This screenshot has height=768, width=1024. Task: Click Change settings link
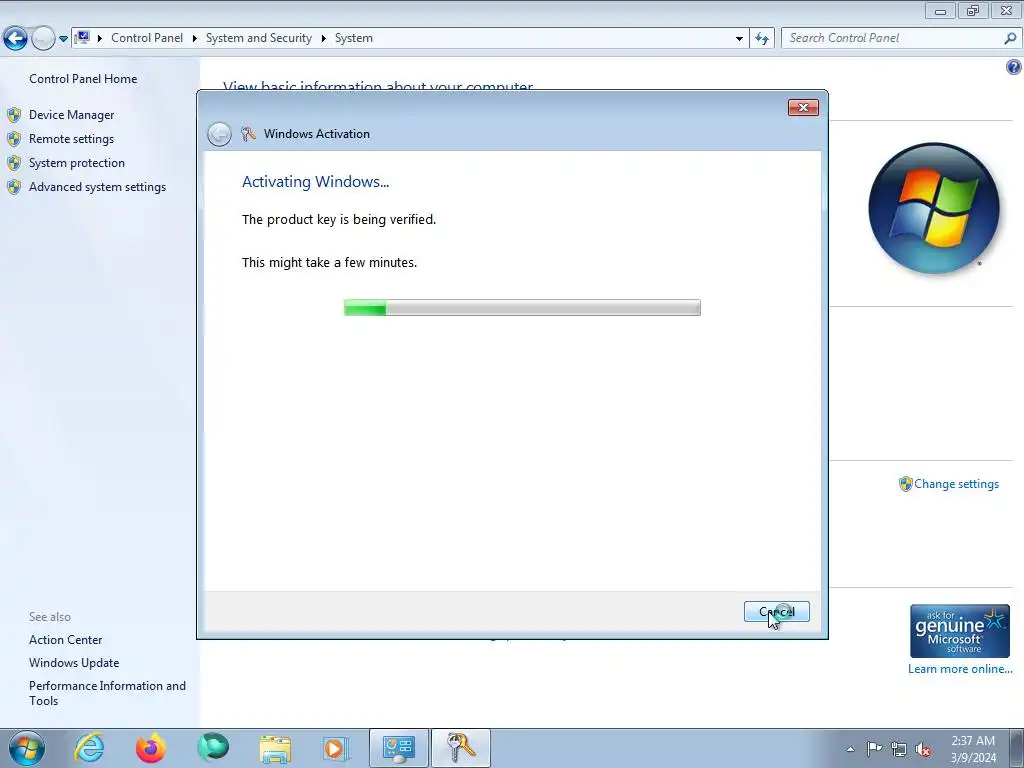956,484
